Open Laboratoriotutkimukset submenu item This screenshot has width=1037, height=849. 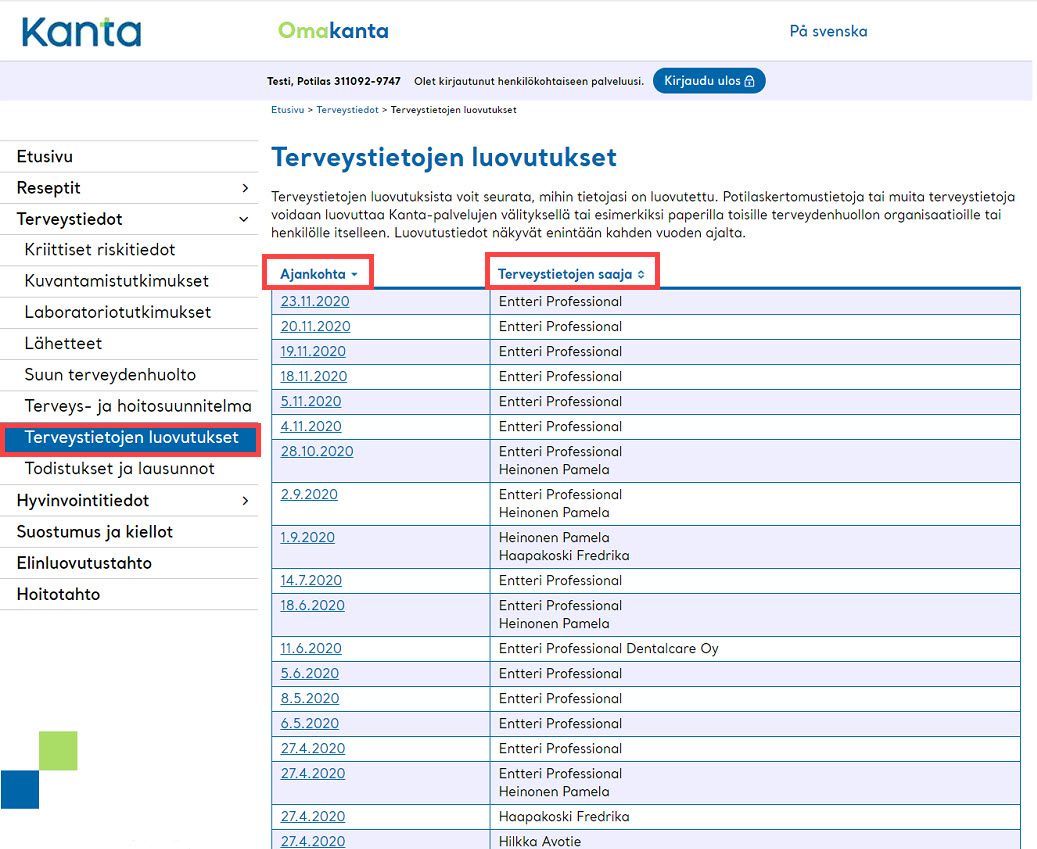118,312
